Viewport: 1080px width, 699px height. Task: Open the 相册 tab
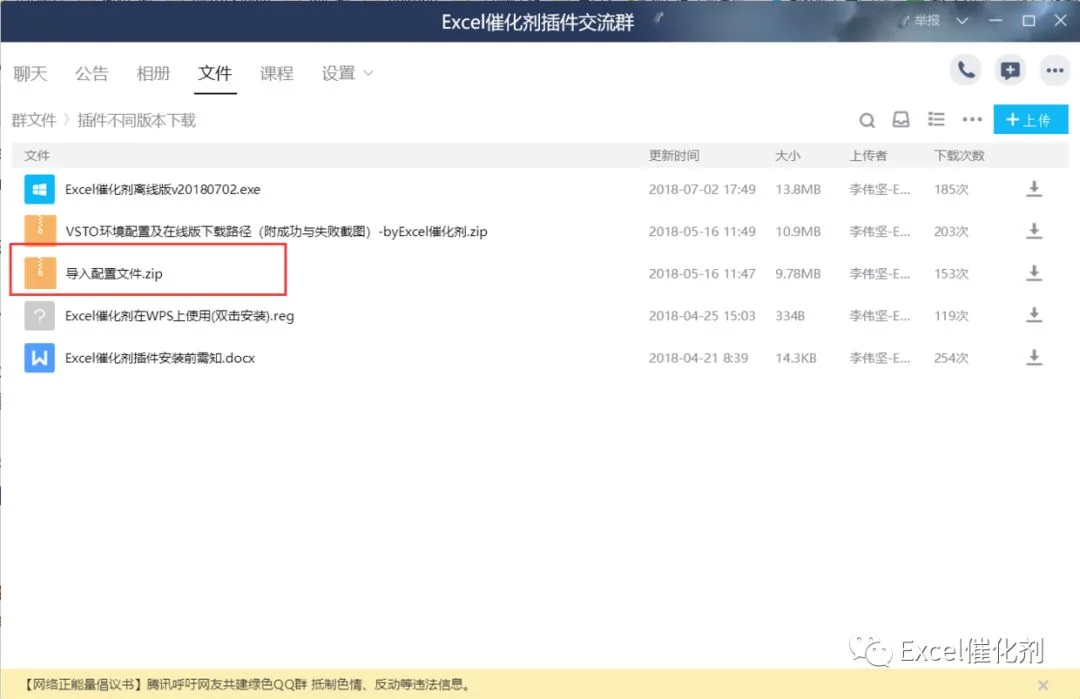coord(153,73)
